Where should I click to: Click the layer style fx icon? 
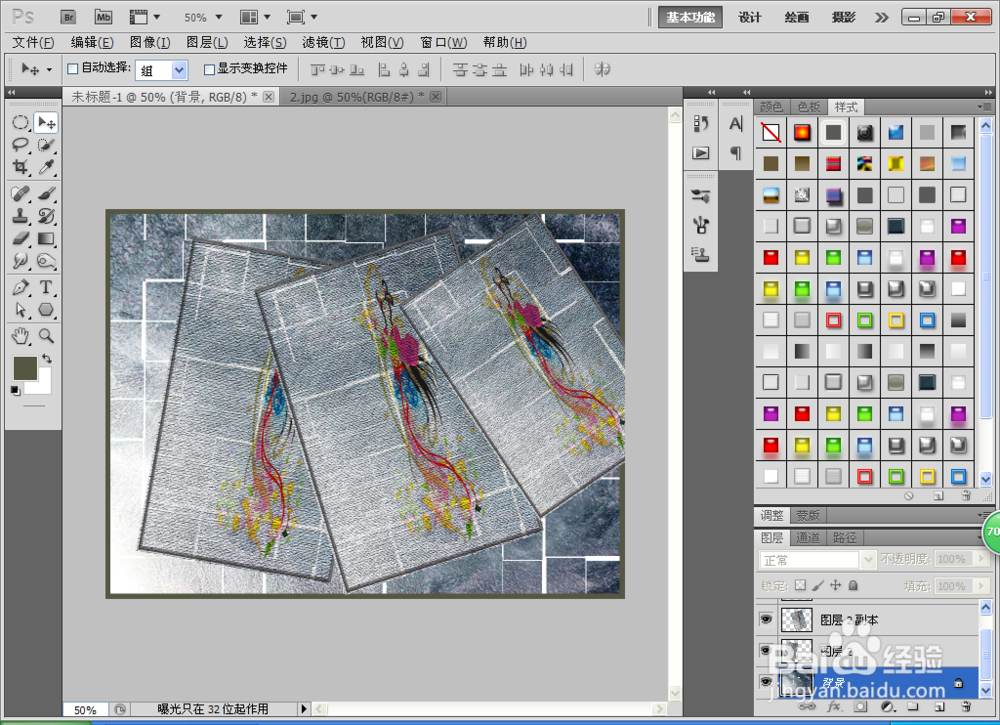pyautogui.click(x=834, y=707)
